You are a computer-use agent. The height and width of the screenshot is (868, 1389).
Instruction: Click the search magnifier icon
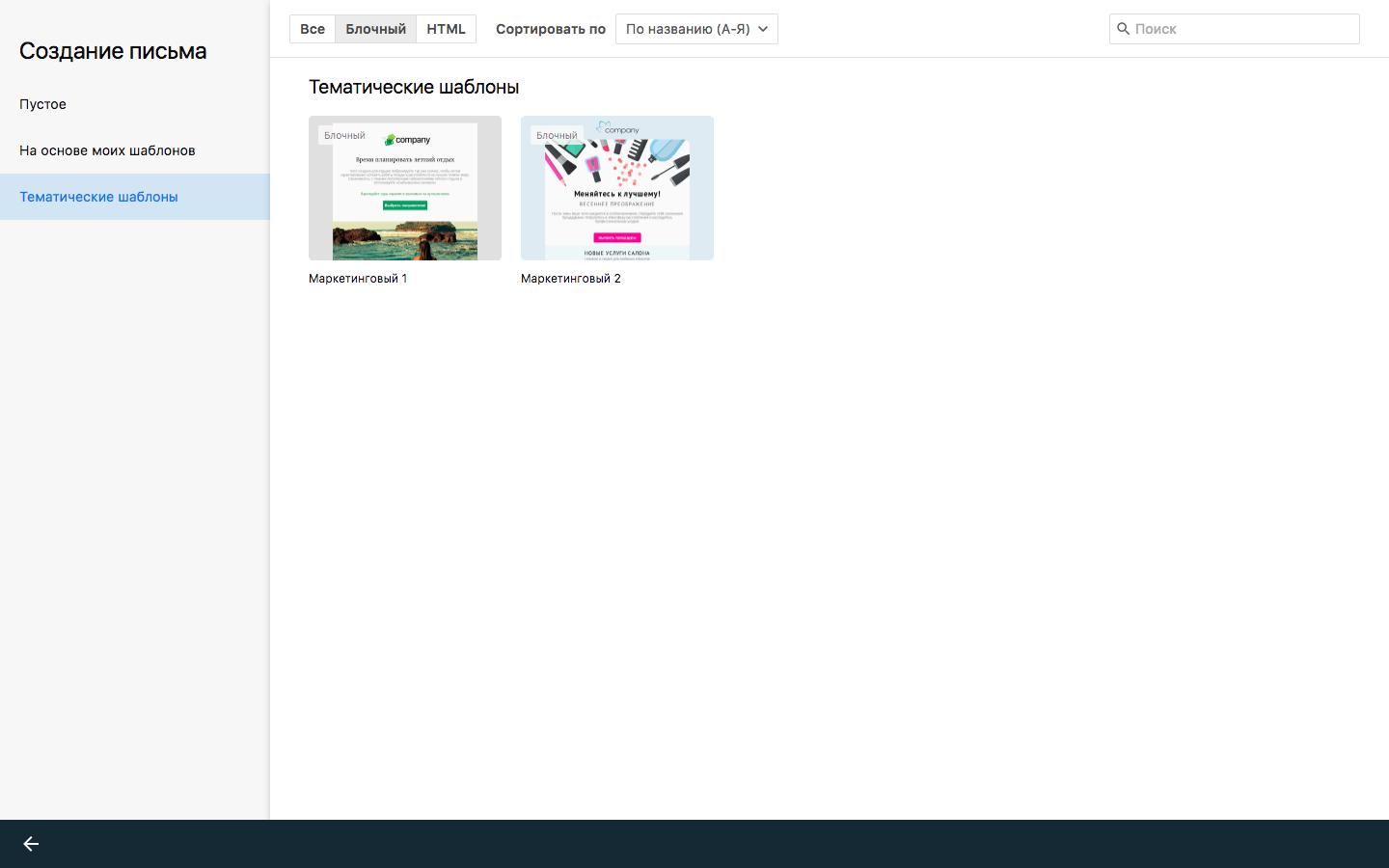pyautogui.click(x=1123, y=29)
